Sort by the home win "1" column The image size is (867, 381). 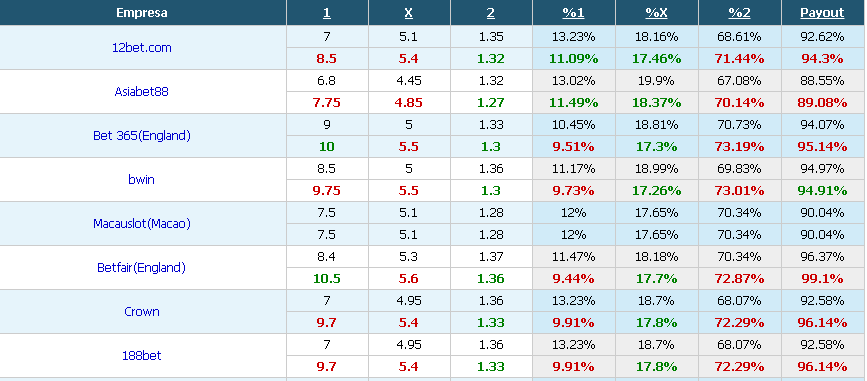click(327, 13)
